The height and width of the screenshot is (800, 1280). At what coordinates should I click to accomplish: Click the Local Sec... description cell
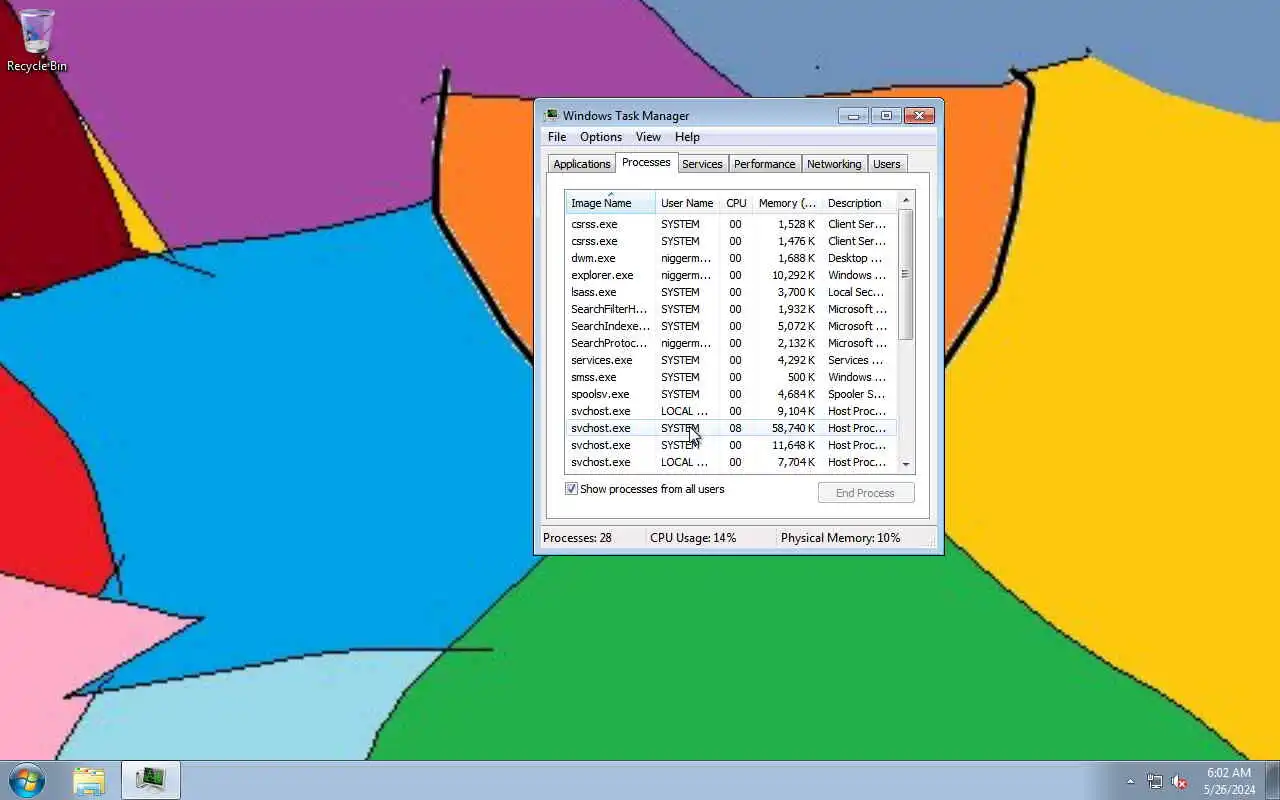click(x=856, y=292)
